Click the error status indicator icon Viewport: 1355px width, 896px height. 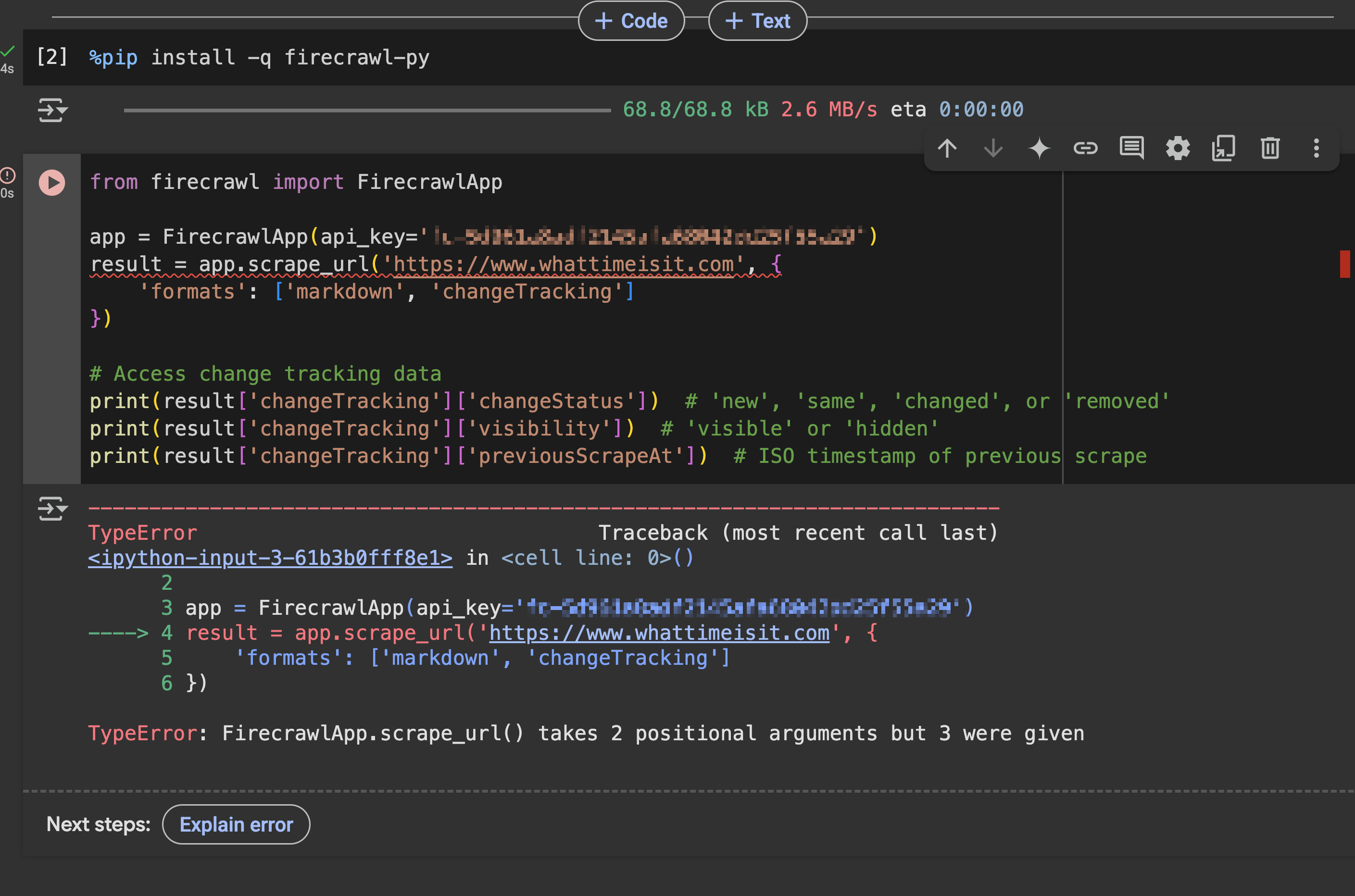(x=8, y=175)
